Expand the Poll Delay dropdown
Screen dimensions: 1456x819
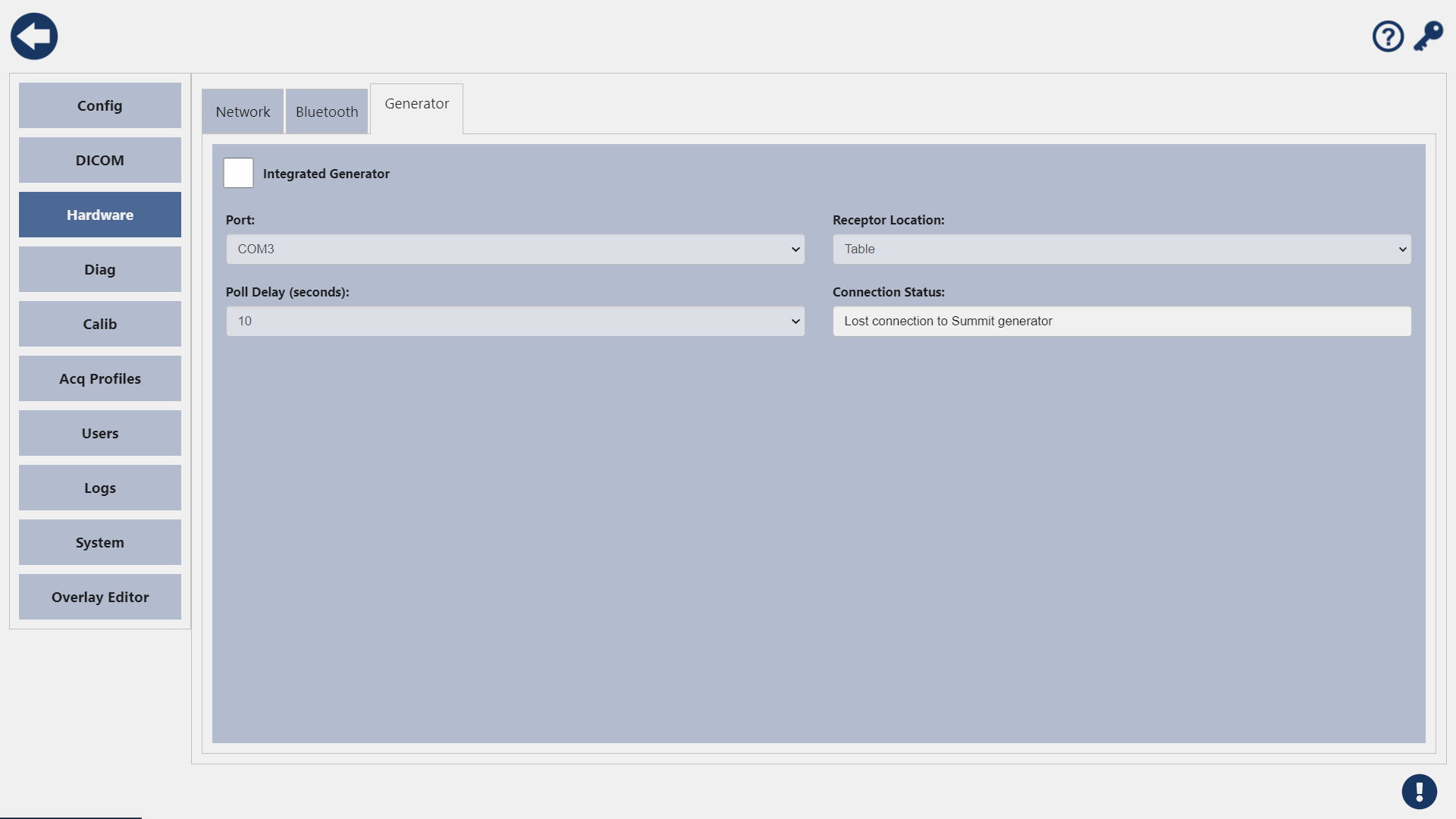(515, 321)
